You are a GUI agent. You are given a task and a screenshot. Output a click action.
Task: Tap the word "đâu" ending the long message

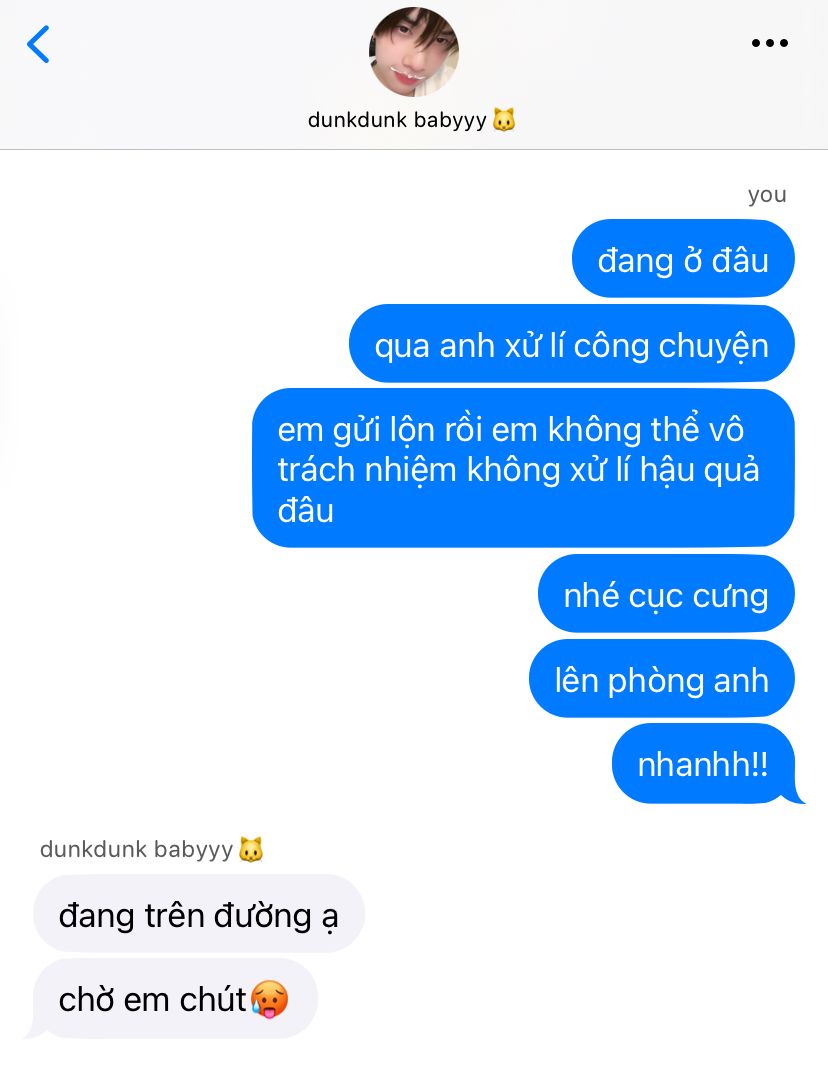[x=305, y=510]
